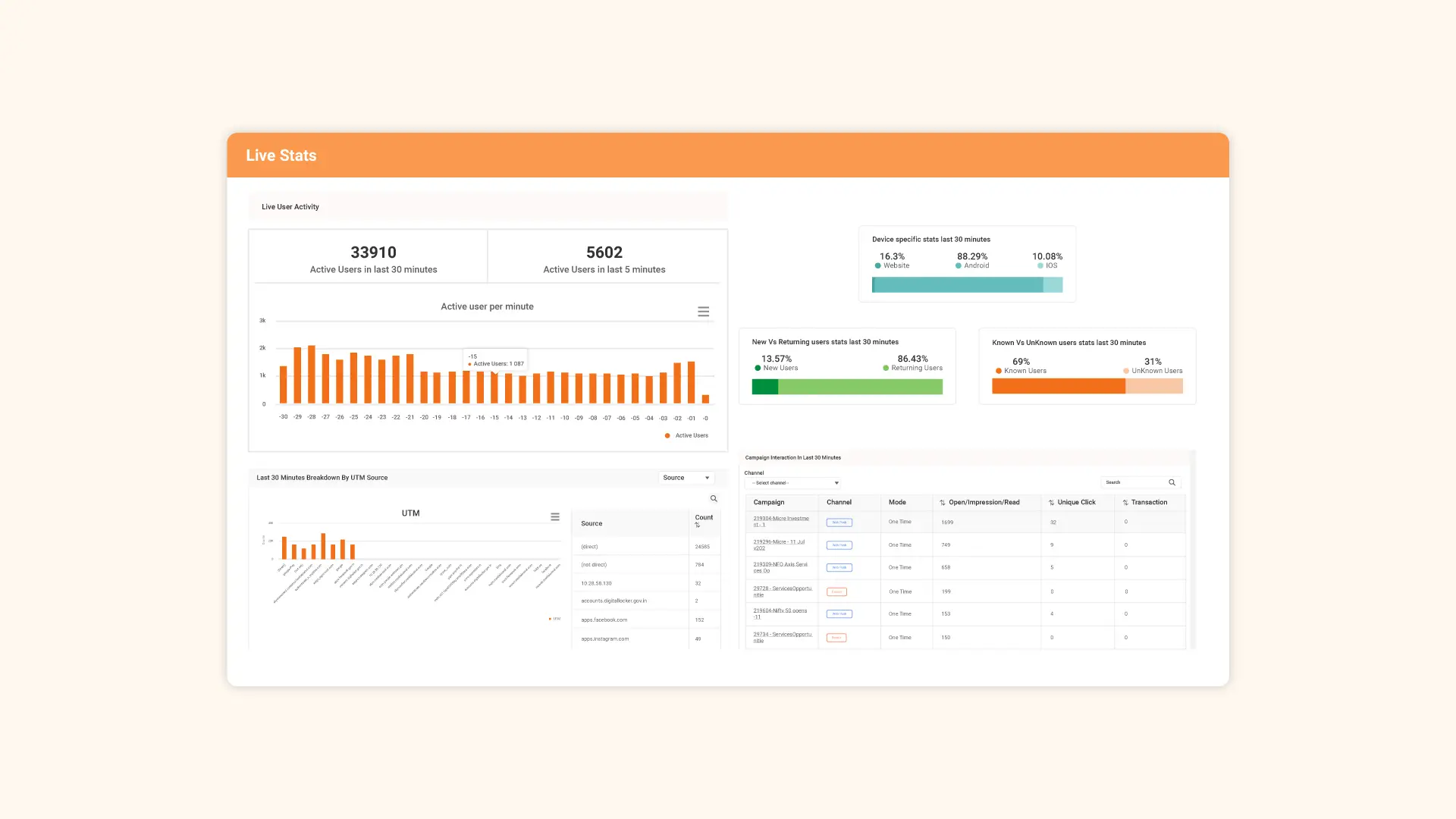Open the Active user per minute chart menu

tap(703, 311)
